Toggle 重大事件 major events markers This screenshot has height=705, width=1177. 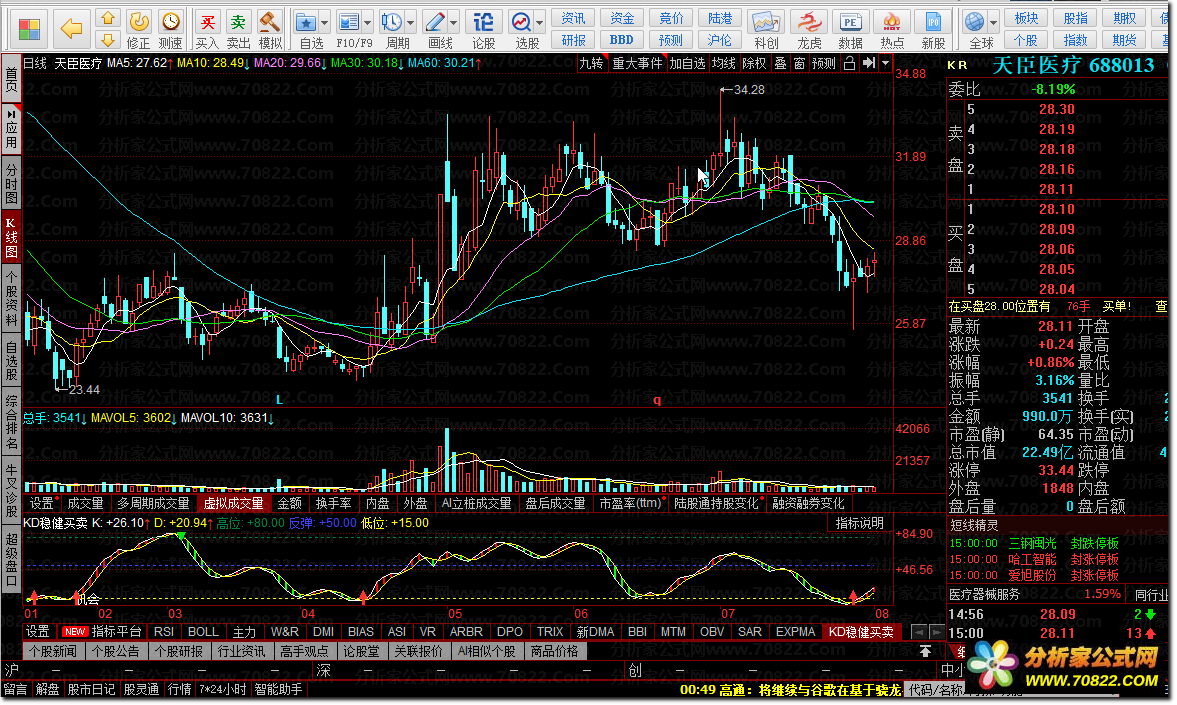pos(637,63)
